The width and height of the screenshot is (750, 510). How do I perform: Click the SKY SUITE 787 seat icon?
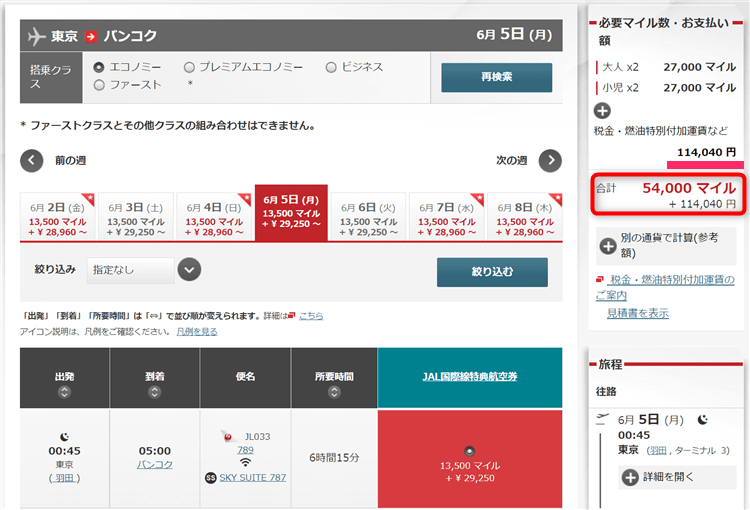point(210,477)
